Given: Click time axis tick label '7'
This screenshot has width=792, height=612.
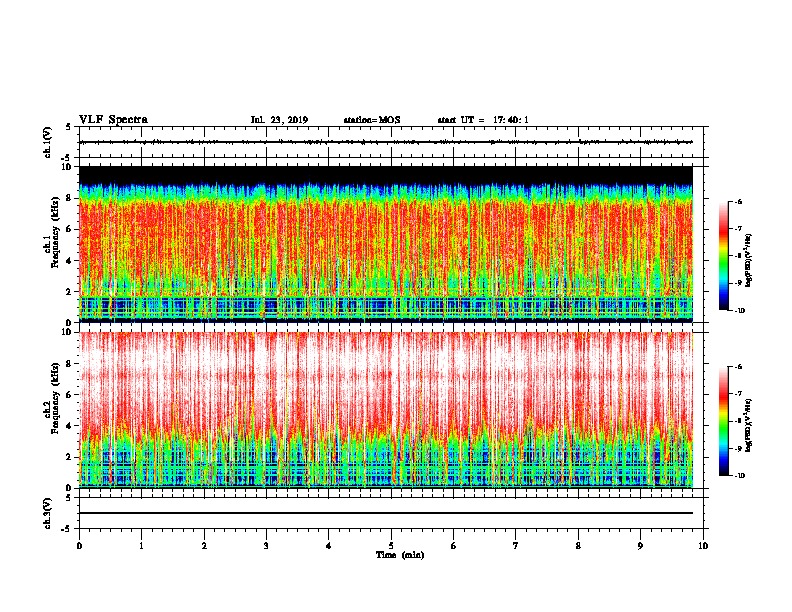Looking at the screenshot, I should point(516,546).
